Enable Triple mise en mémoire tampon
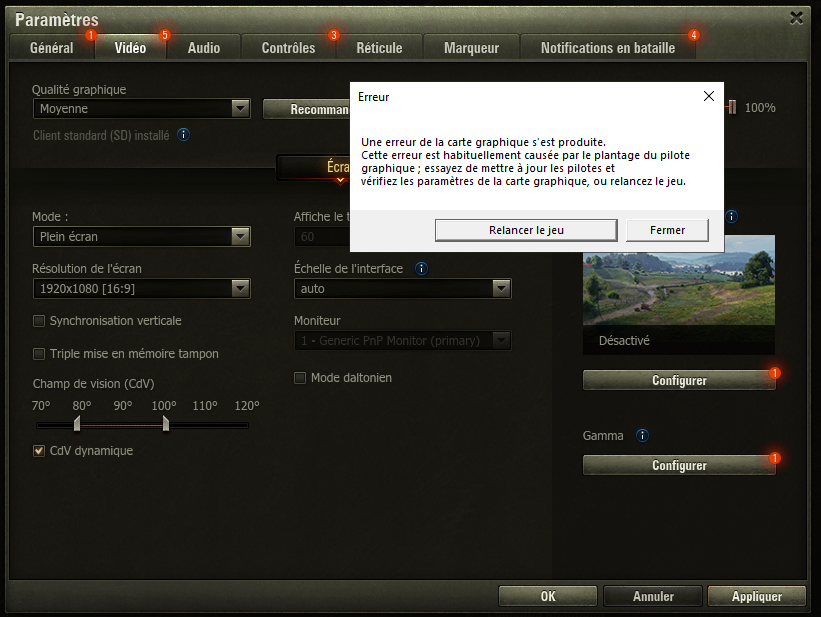The height and width of the screenshot is (617, 821). pos(39,354)
